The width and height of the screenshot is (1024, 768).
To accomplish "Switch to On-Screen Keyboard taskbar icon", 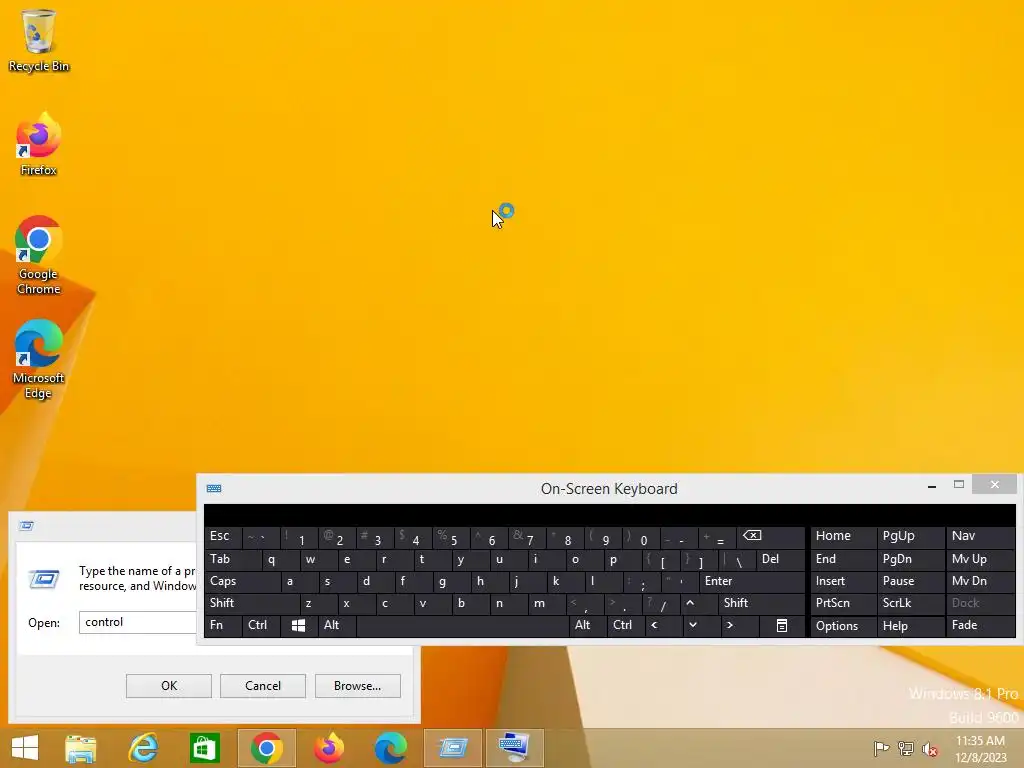I will [515, 748].
